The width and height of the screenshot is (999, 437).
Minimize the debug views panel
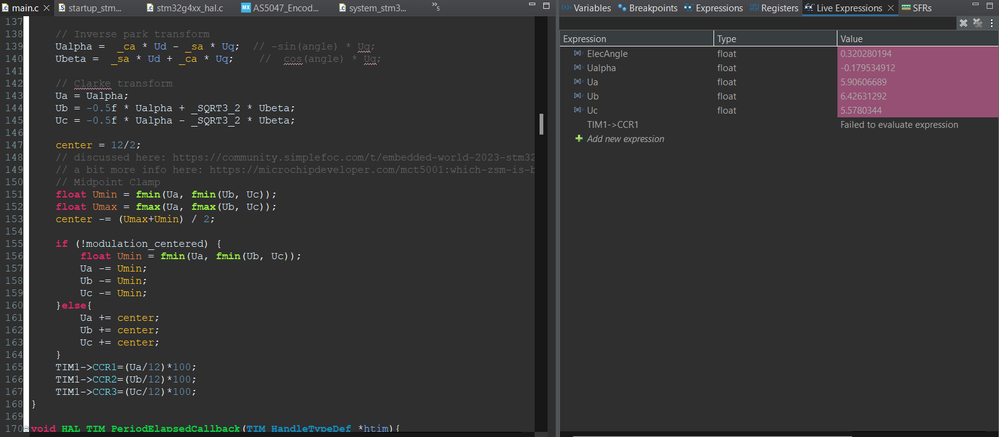pyautogui.click(x=975, y=5)
